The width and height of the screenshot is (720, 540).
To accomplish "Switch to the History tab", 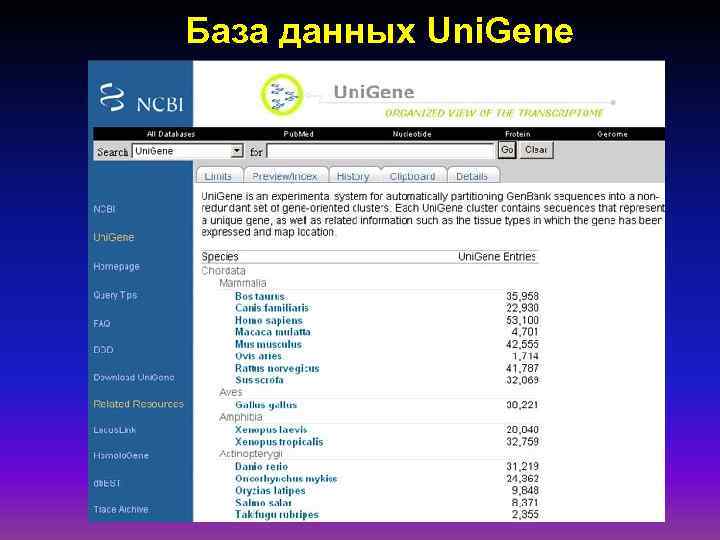I will tap(353, 176).
